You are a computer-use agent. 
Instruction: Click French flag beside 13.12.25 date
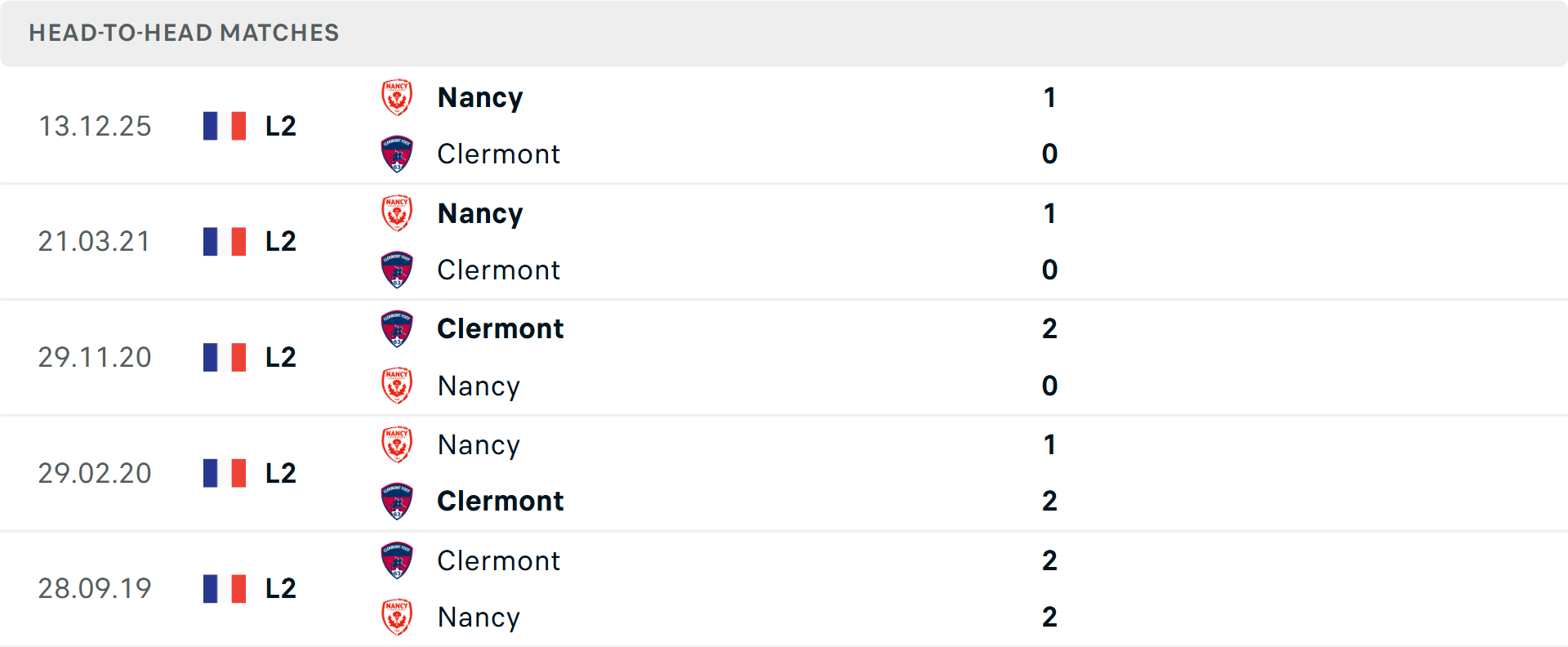(225, 126)
